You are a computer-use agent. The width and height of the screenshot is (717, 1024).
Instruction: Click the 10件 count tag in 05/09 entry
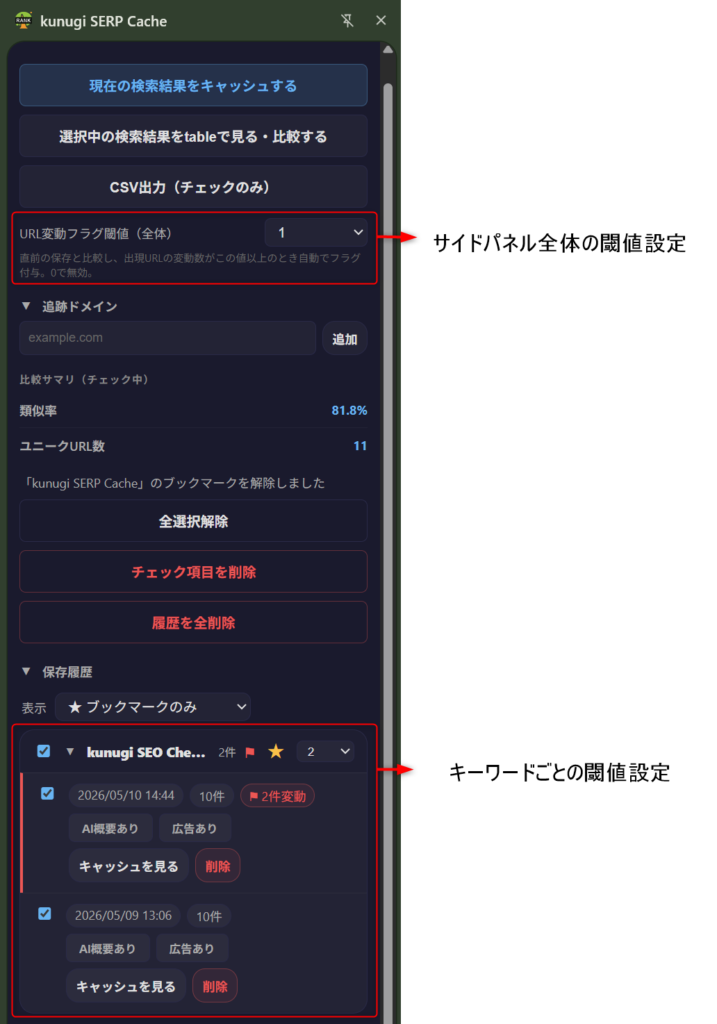(209, 916)
